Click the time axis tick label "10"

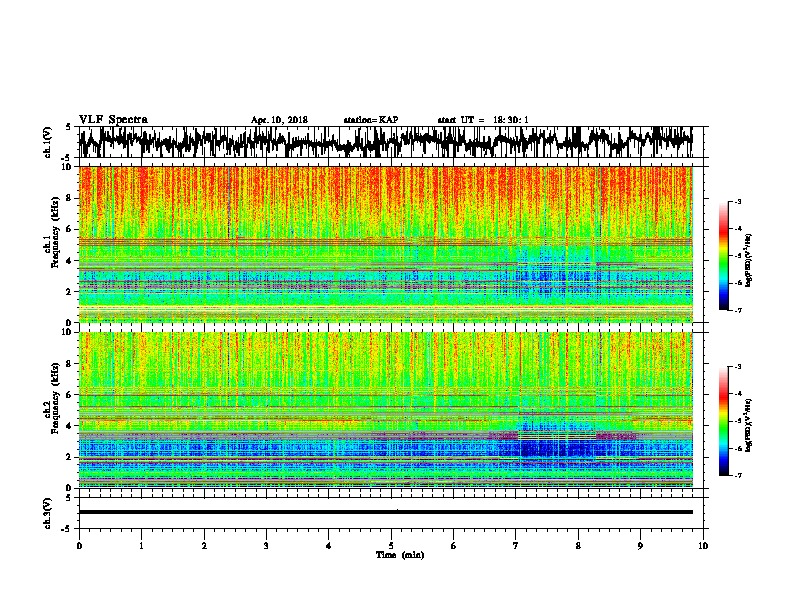point(703,546)
